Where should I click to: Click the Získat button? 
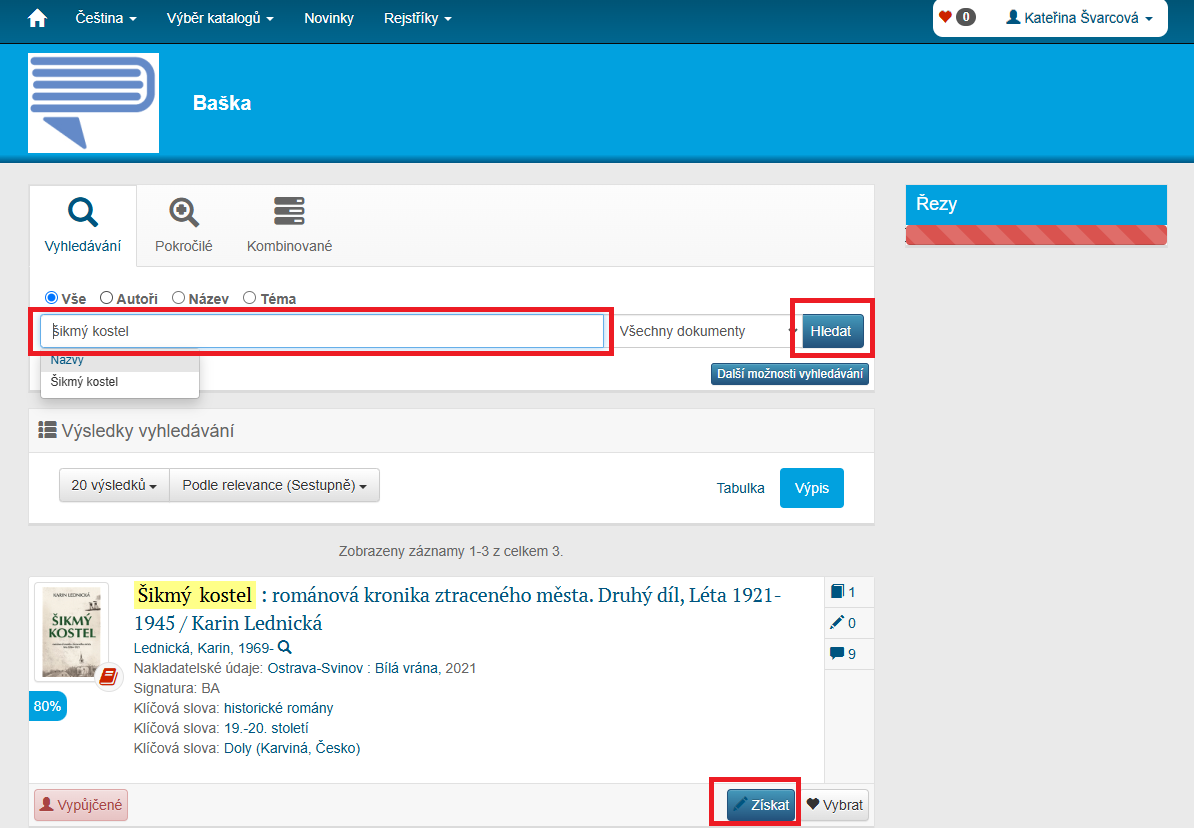[x=761, y=805]
